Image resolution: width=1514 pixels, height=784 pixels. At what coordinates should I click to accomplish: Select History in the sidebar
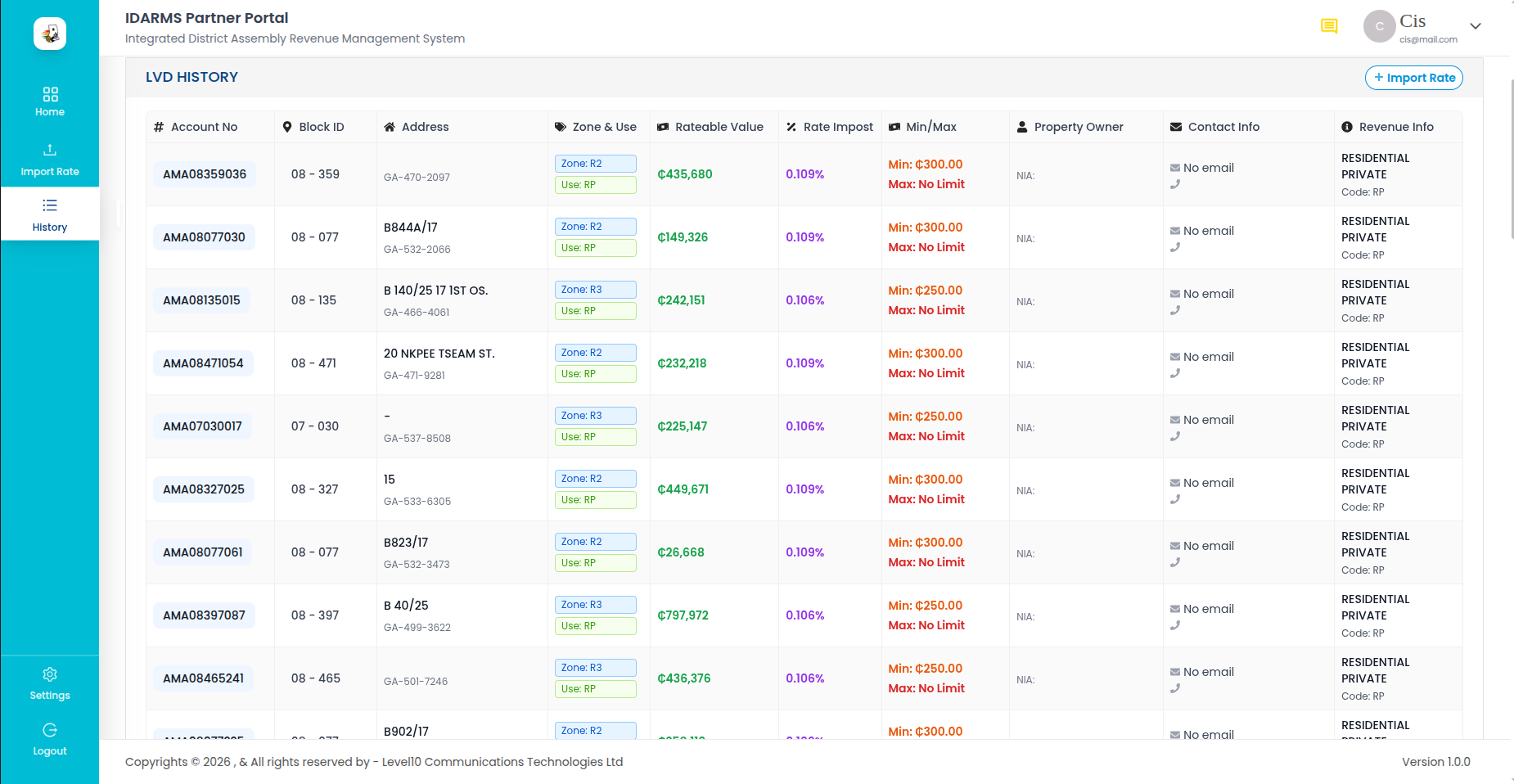(50, 214)
